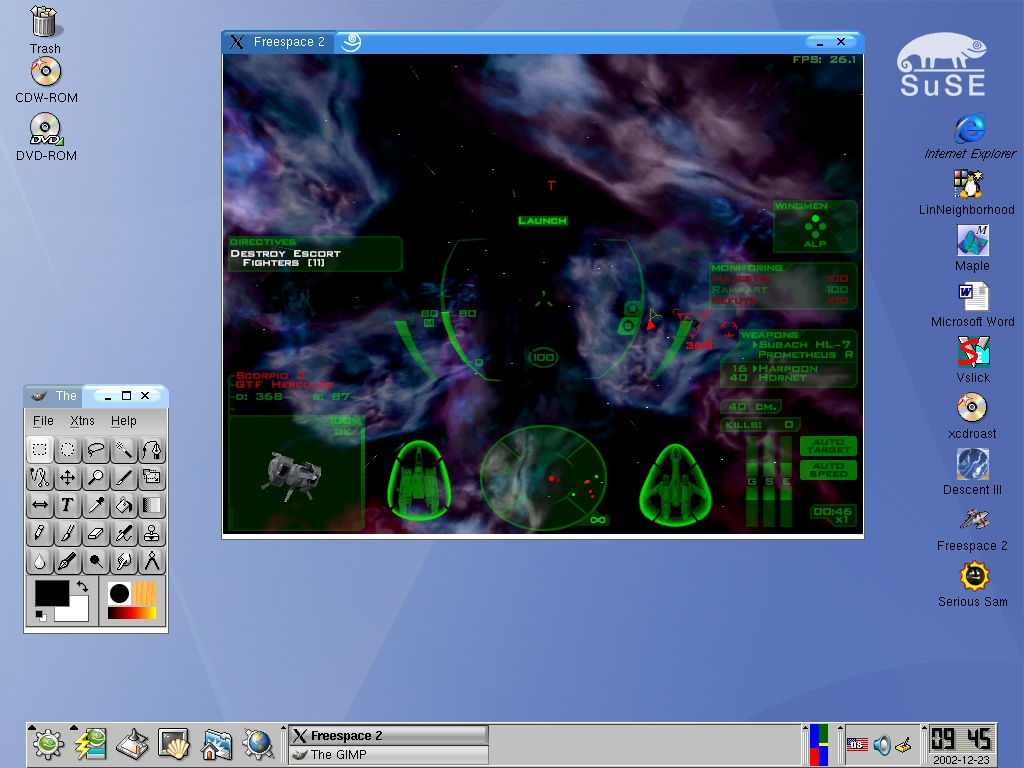Choose the Paintbrush tool

coord(68,534)
